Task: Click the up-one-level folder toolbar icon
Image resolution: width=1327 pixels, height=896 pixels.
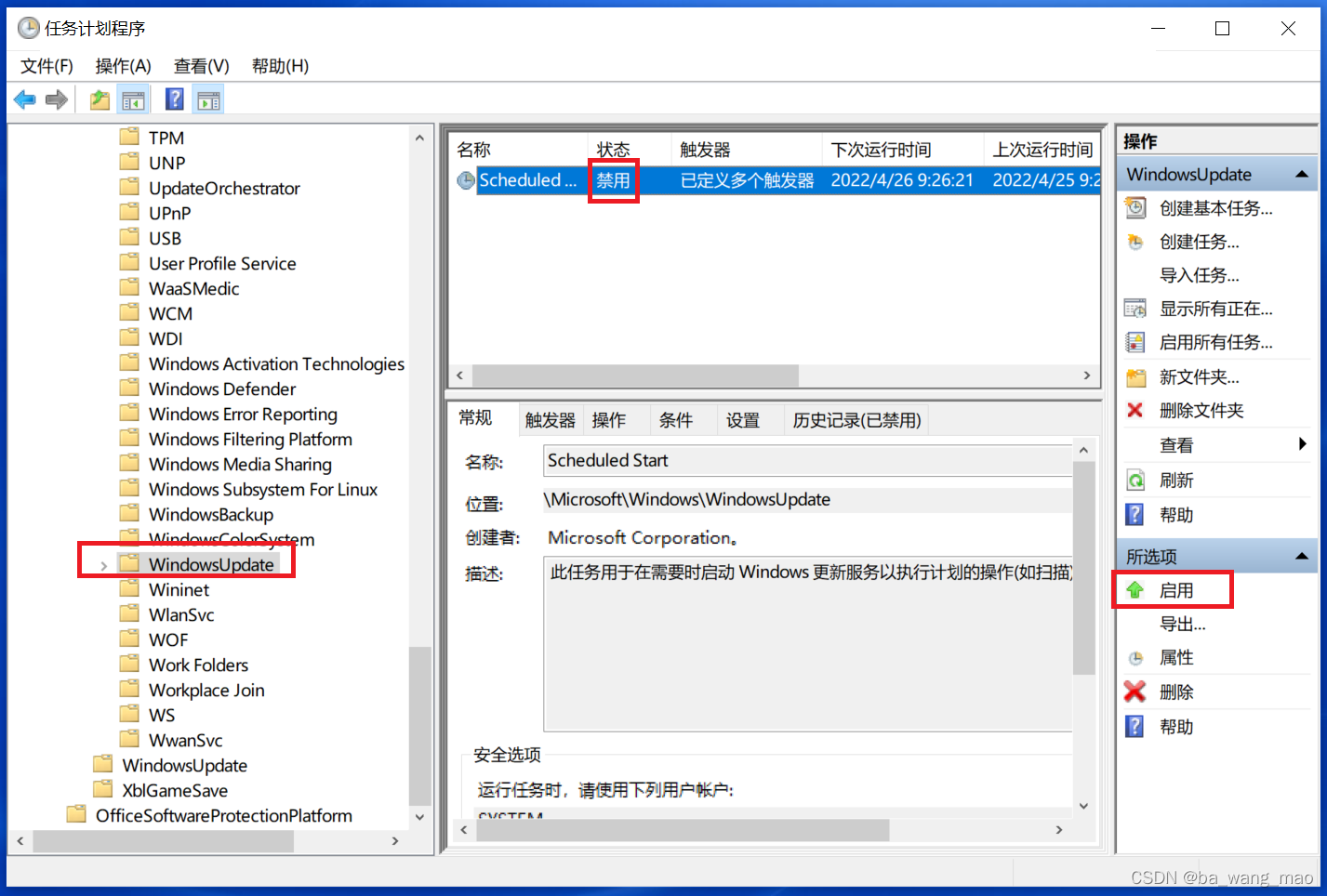Action: [x=100, y=99]
